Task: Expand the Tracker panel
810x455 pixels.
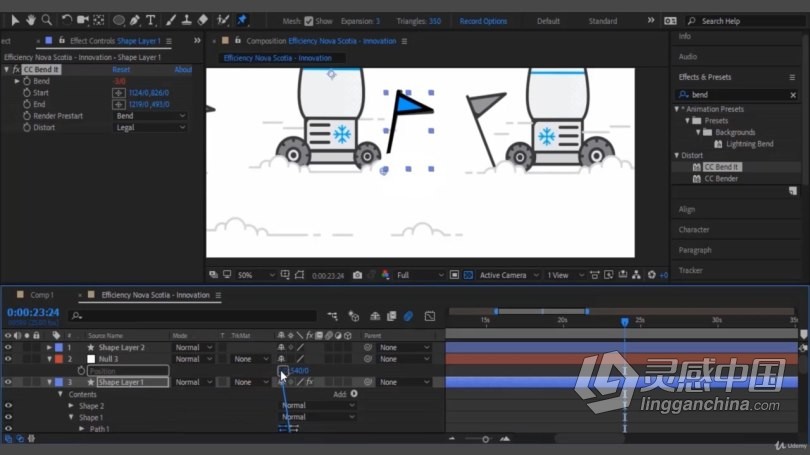Action: pyautogui.click(x=690, y=270)
